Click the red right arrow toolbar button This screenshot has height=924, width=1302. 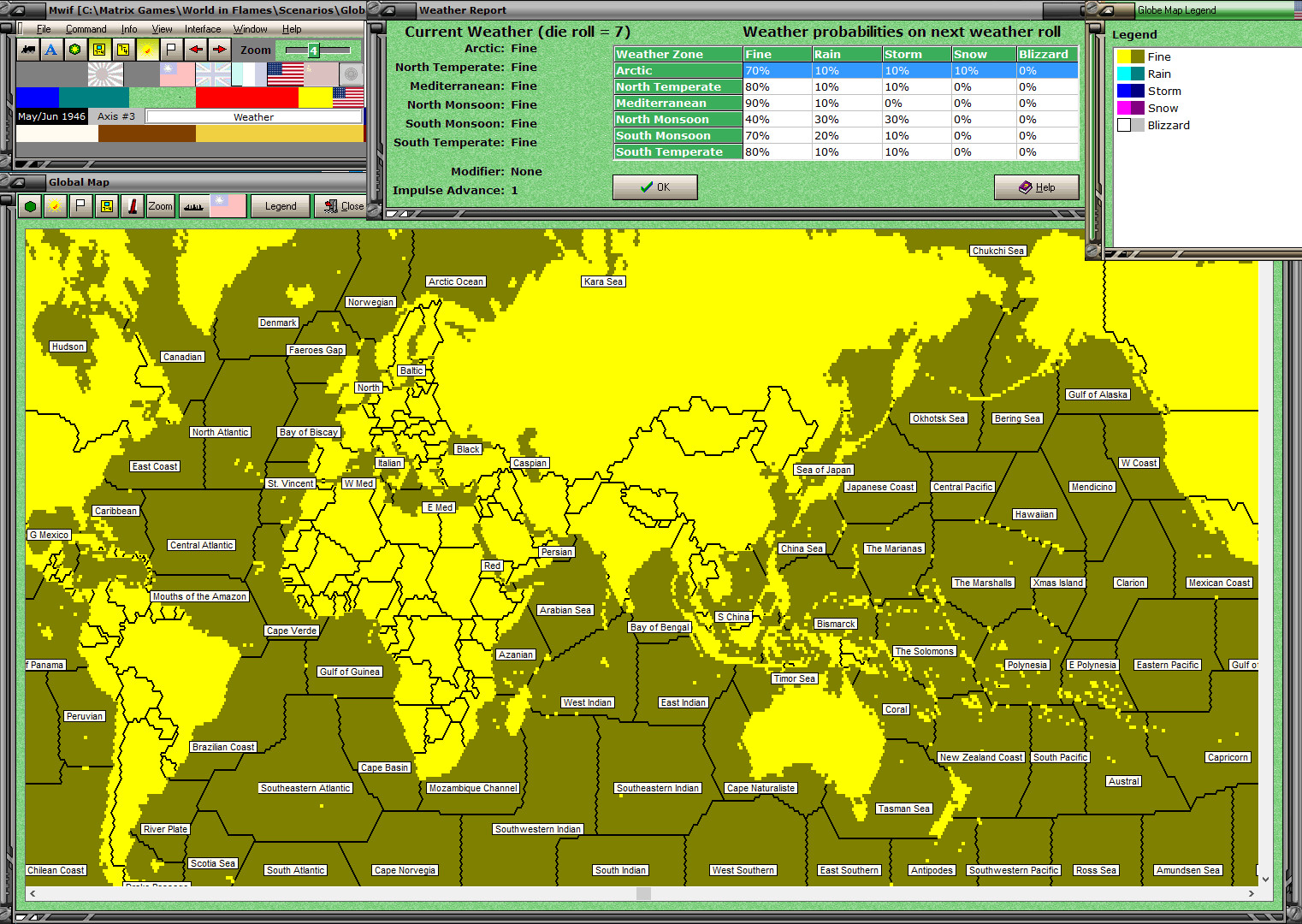pos(219,50)
